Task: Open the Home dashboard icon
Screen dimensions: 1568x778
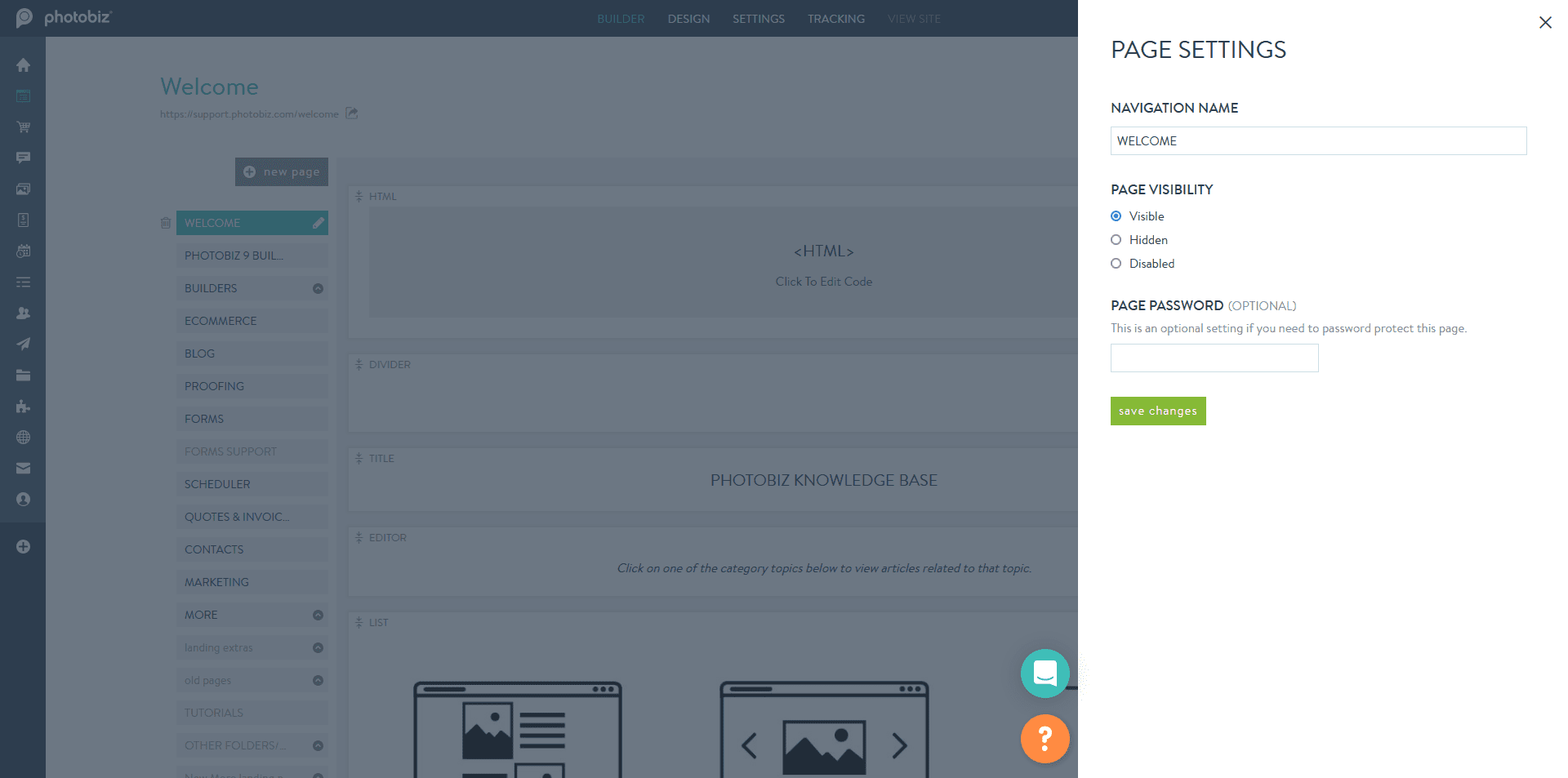Action: click(x=23, y=64)
